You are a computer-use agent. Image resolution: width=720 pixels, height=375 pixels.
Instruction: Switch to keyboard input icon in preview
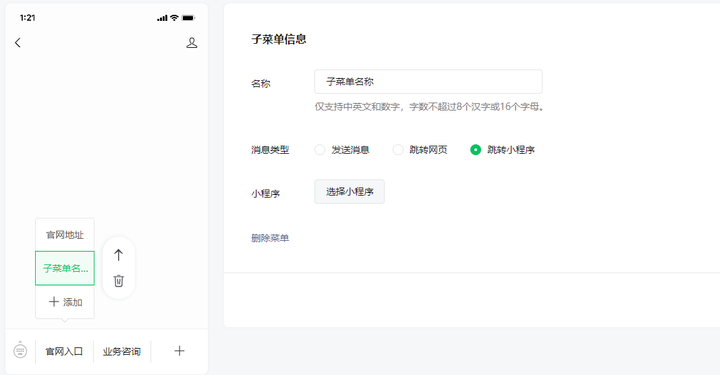20,351
